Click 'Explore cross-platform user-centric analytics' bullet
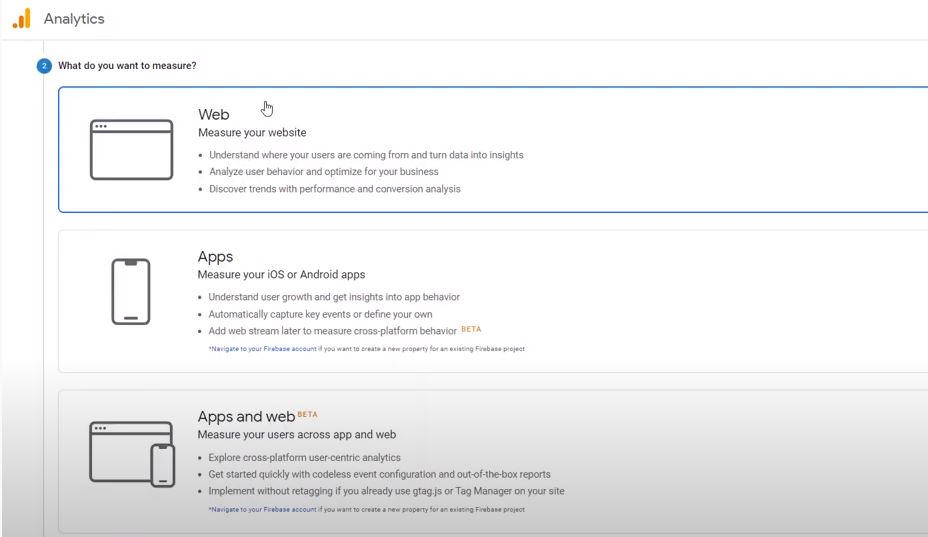The width and height of the screenshot is (928, 537). pyautogui.click(x=304, y=458)
